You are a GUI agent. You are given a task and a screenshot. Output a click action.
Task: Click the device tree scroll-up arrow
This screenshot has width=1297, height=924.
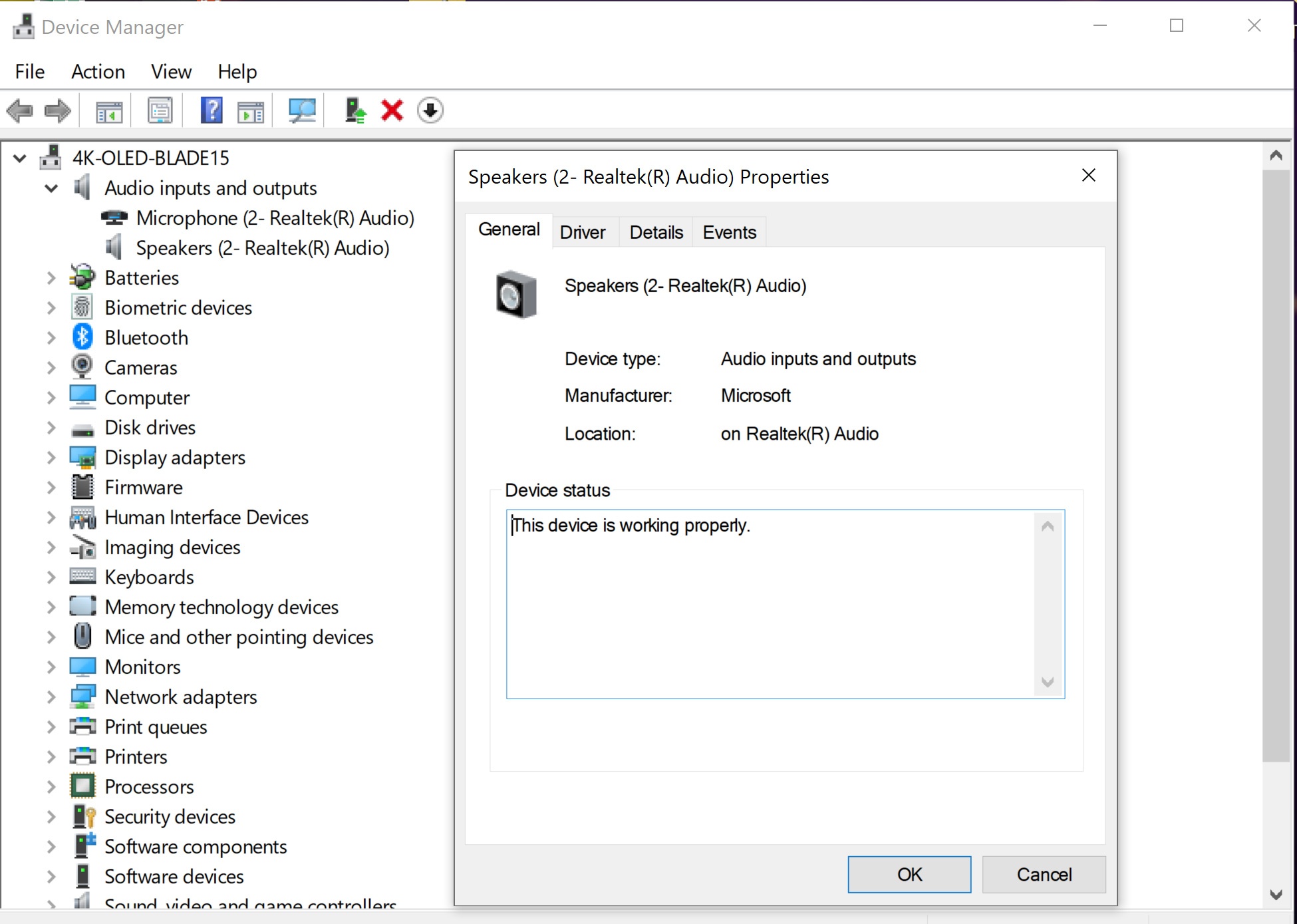[1276, 156]
